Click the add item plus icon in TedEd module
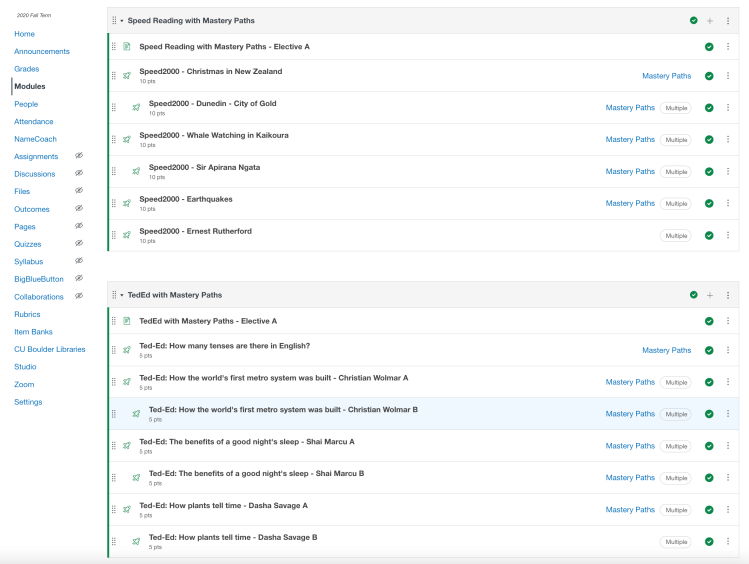 click(710, 295)
